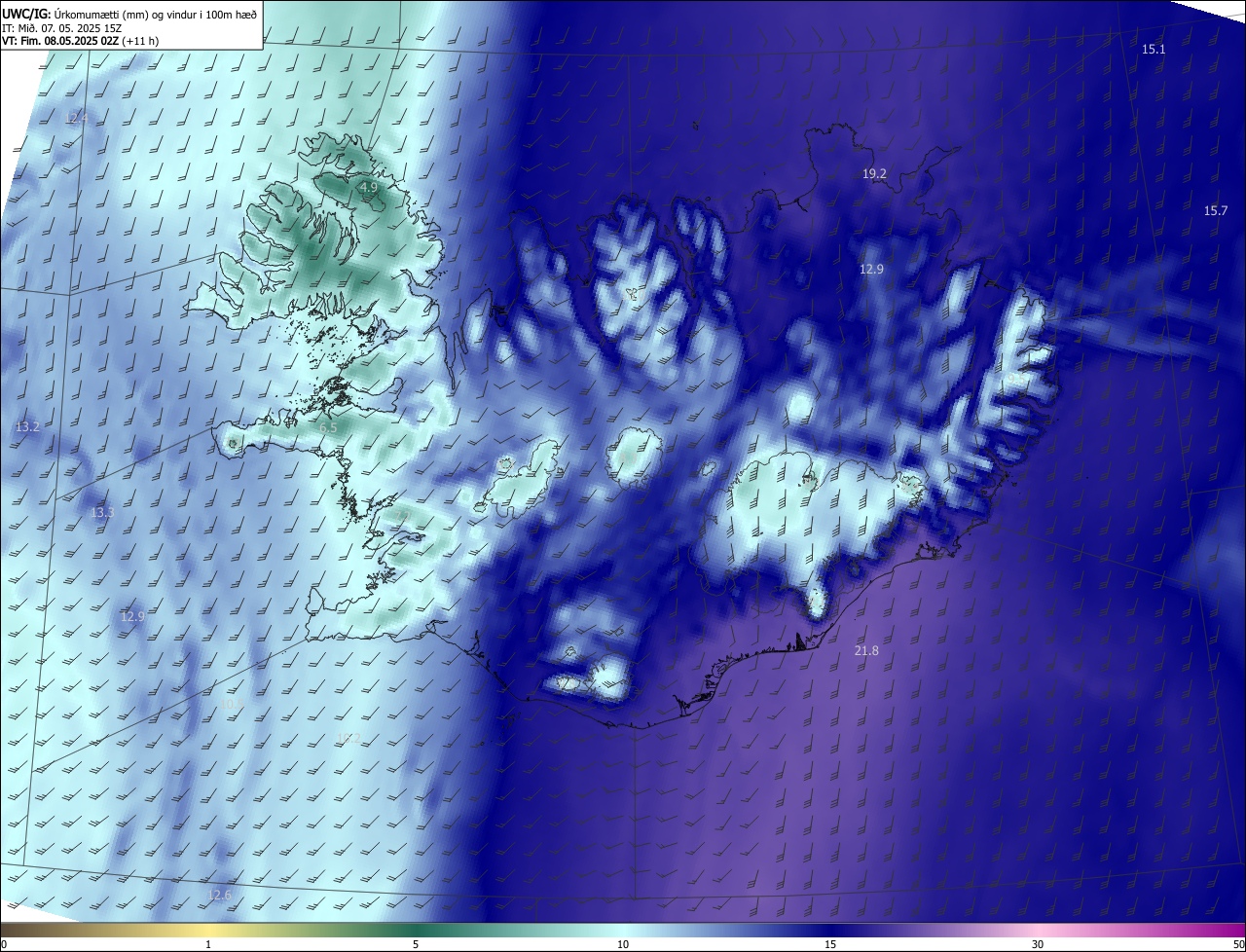Click the 12.9 value over northern Iceland
The height and width of the screenshot is (952, 1246).
click(871, 269)
